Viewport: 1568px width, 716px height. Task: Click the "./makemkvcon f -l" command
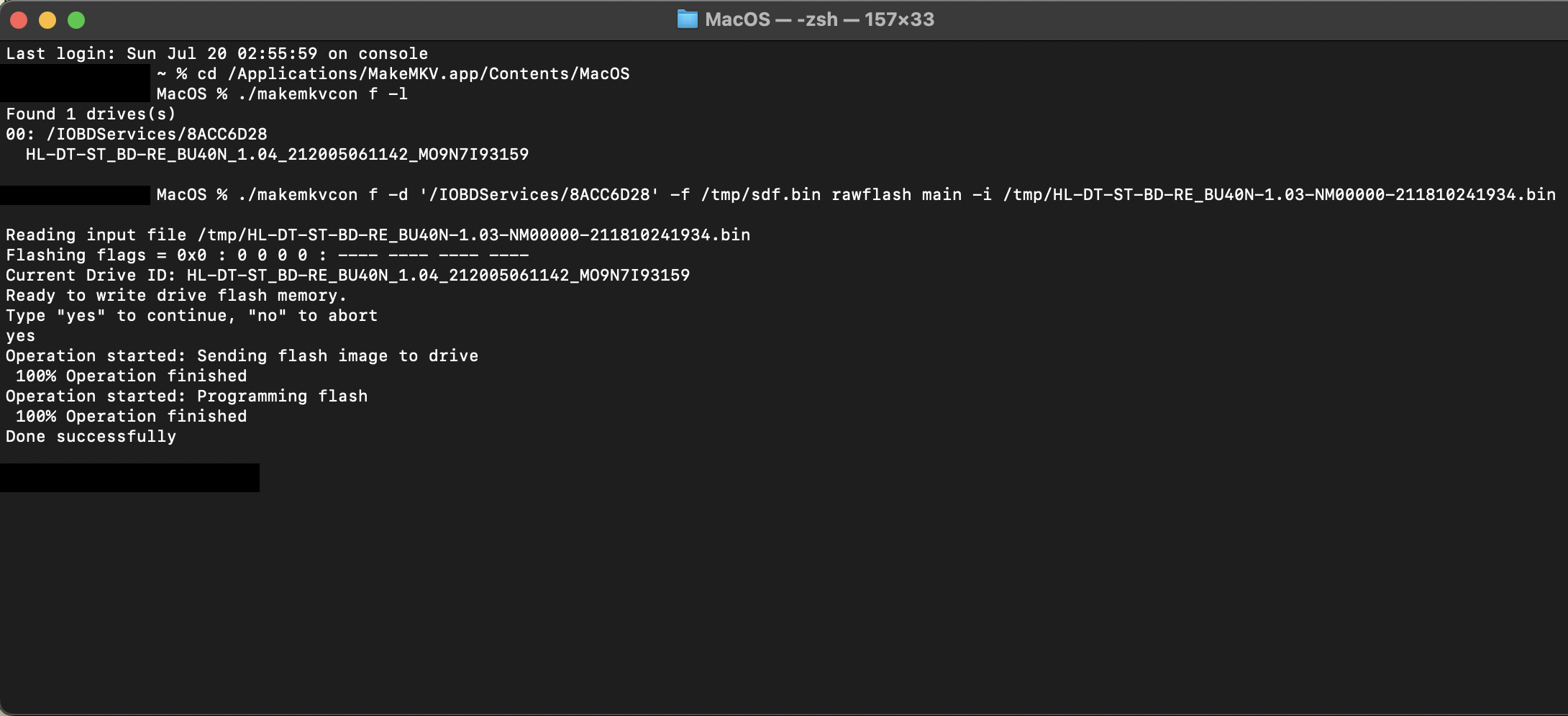(322, 94)
